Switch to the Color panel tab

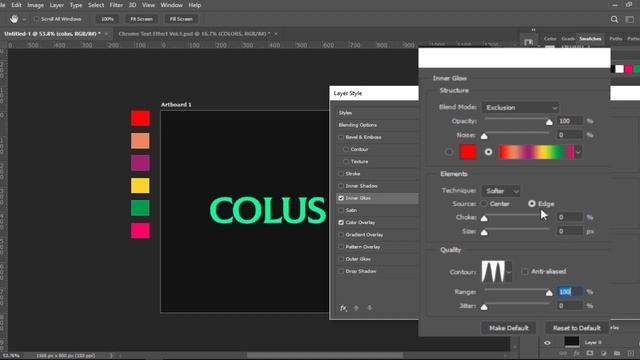point(550,39)
